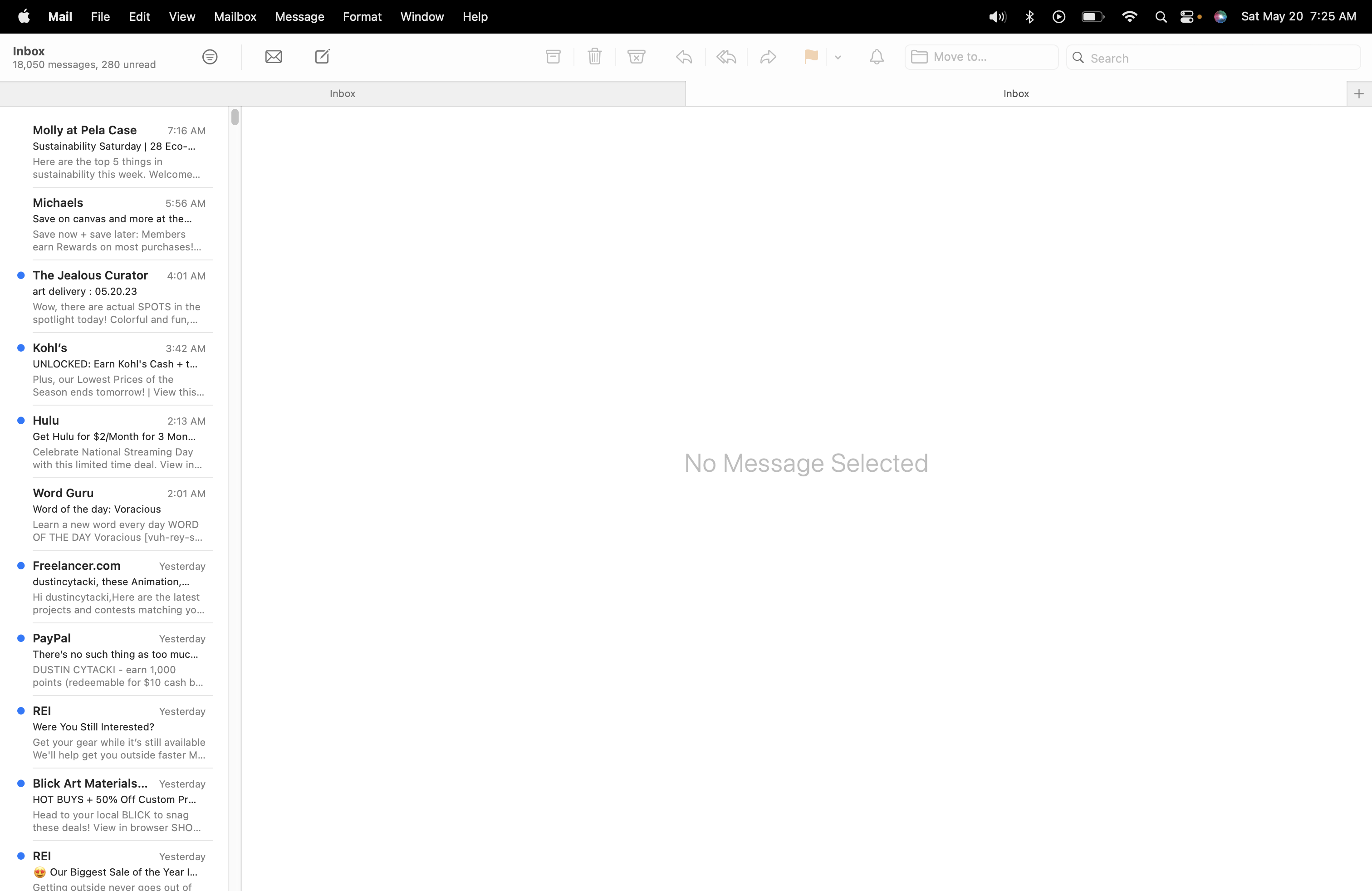The image size is (1372, 891).
Task: Open the Window menu
Action: 422,17
